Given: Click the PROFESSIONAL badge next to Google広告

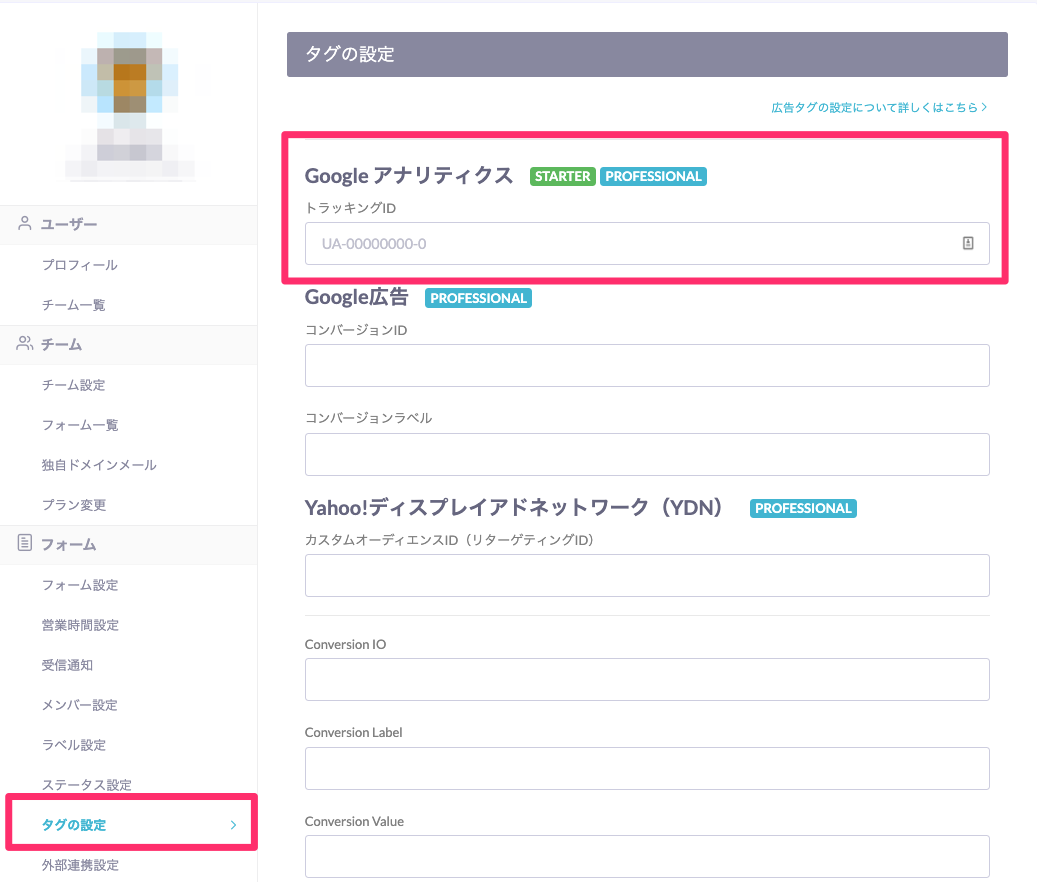Looking at the screenshot, I should [478, 297].
